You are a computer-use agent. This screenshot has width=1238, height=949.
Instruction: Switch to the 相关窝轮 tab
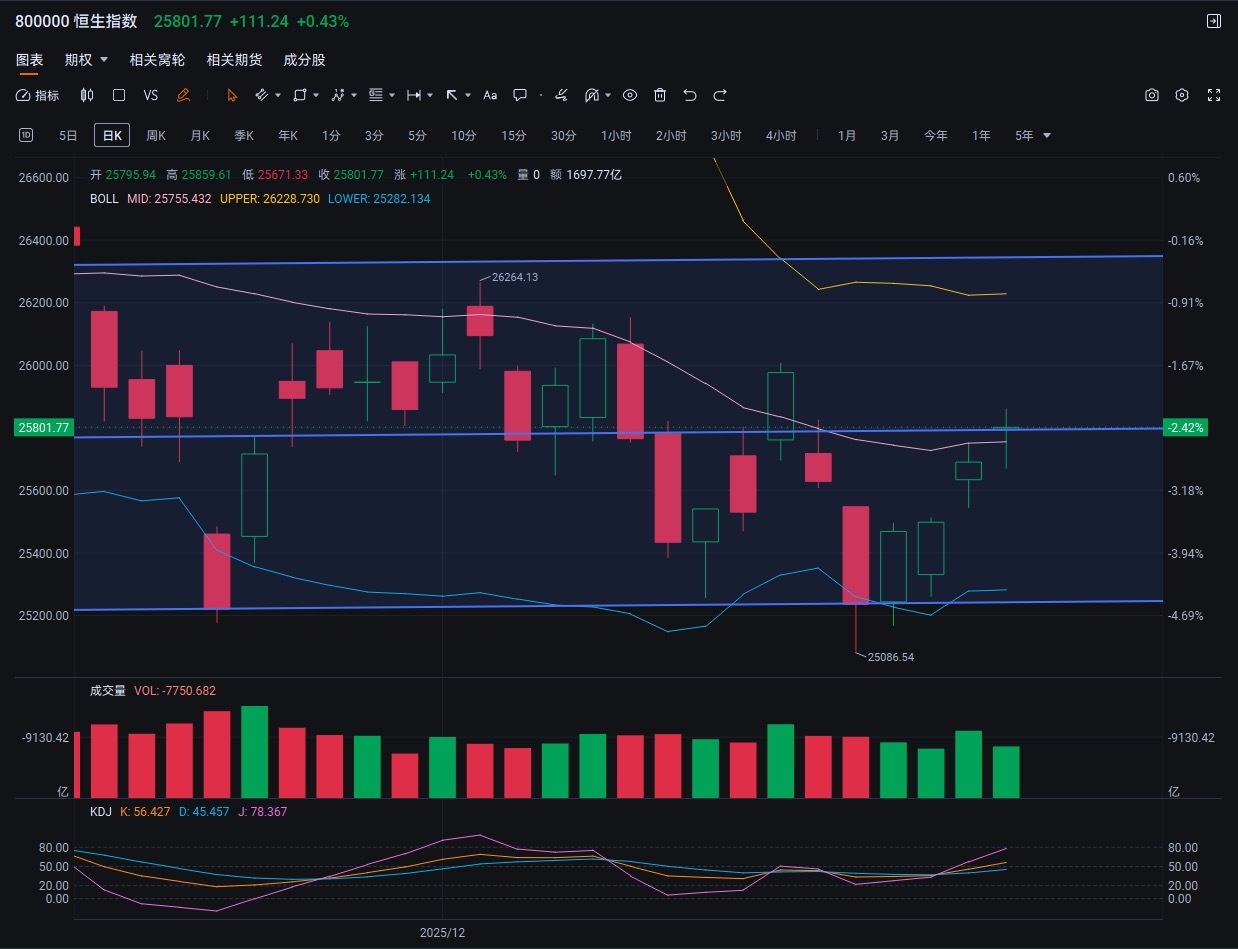click(157, 60)
